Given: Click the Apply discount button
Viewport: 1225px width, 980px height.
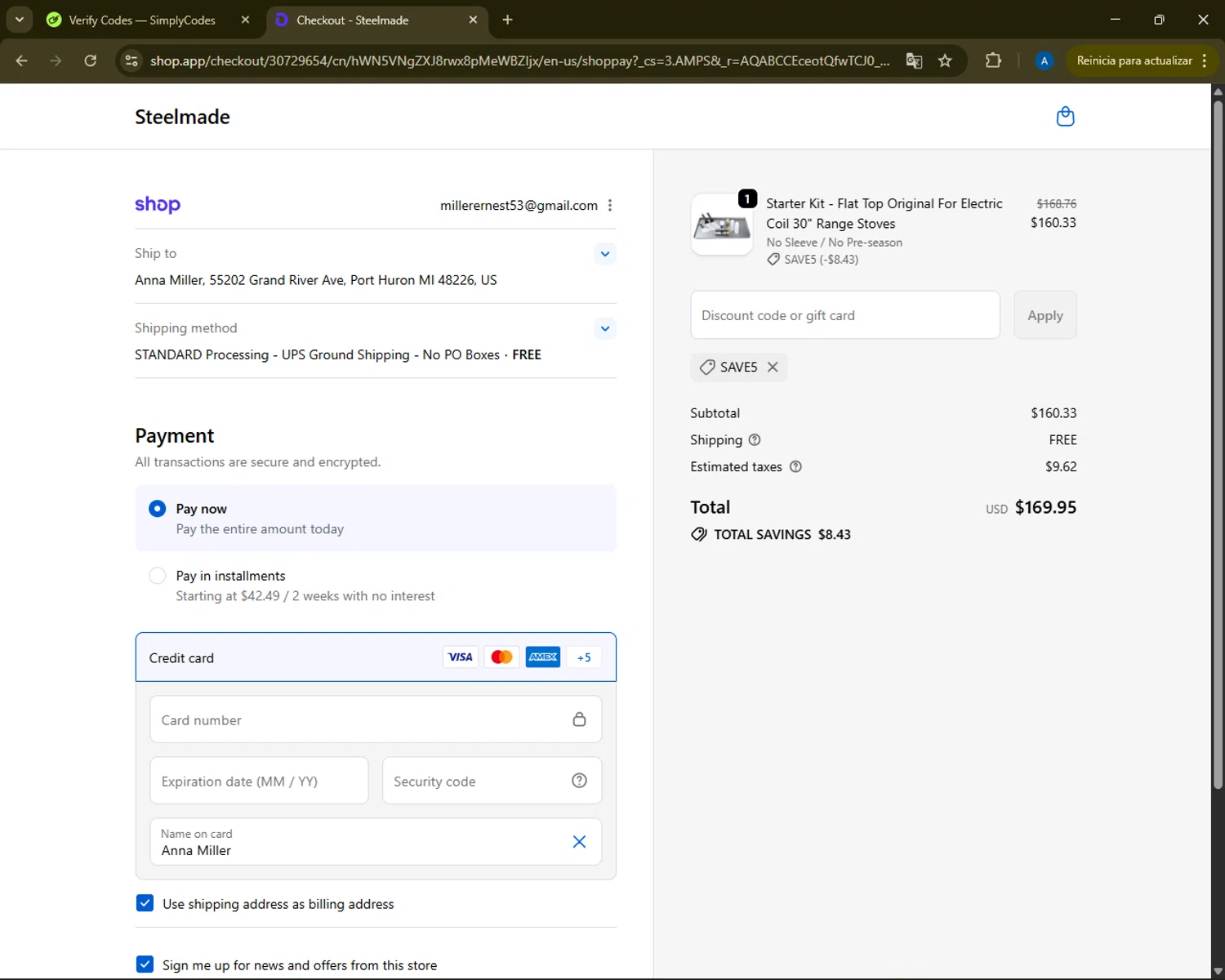Looking at the screenshot, I should click(1045, 315).
